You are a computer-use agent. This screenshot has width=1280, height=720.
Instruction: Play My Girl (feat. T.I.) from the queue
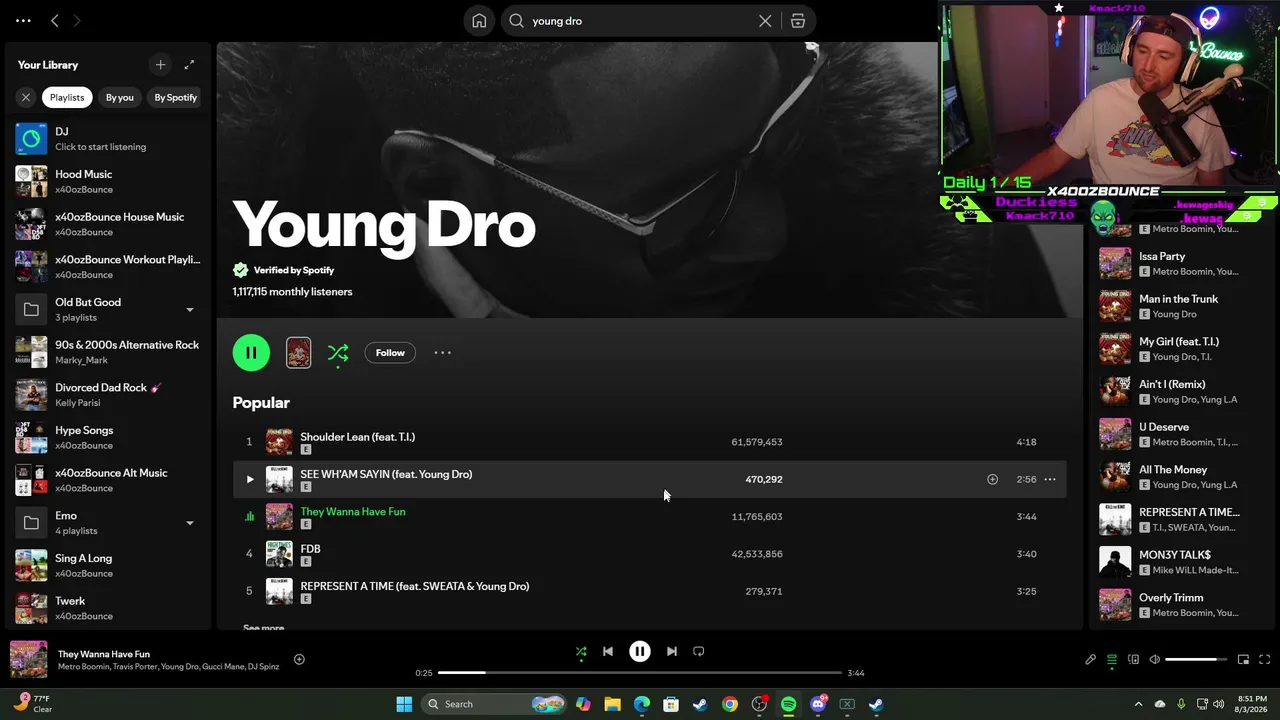point(1182,348)
